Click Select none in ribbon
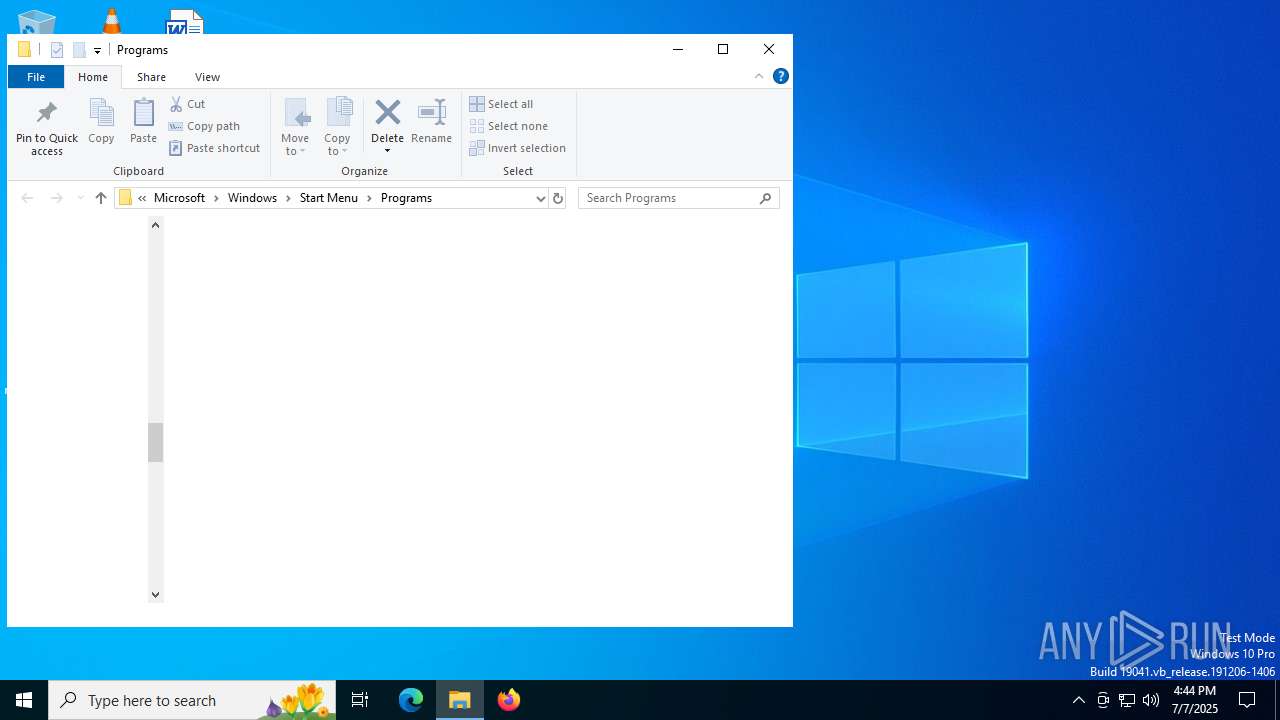The height and width of the screenshot is (720, 1280). (x=508, y=126)
